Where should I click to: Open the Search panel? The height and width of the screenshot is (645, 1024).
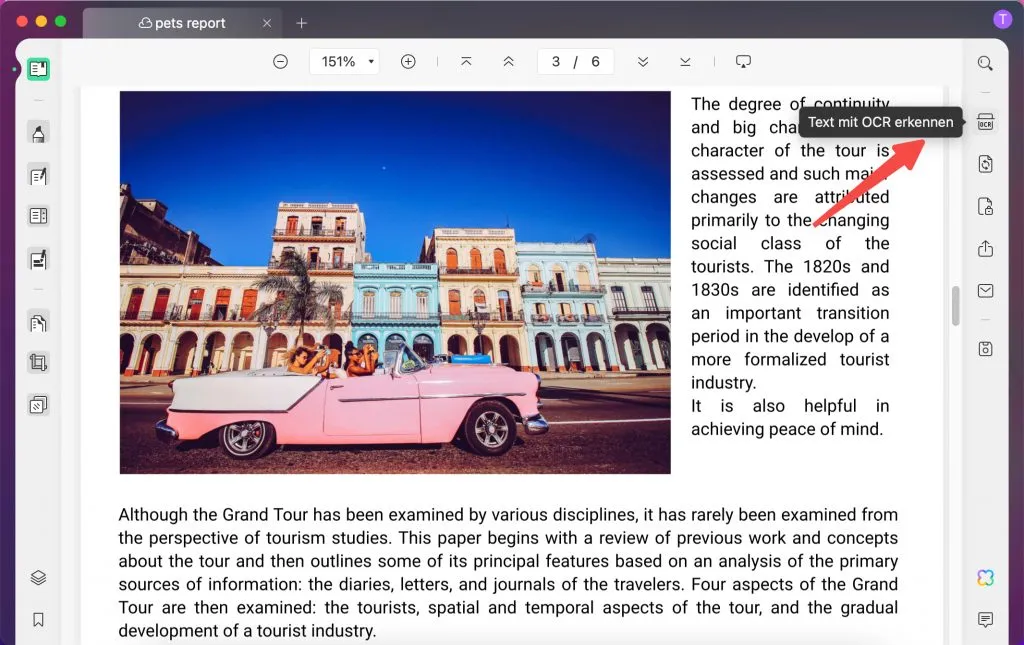coord(985,62)
